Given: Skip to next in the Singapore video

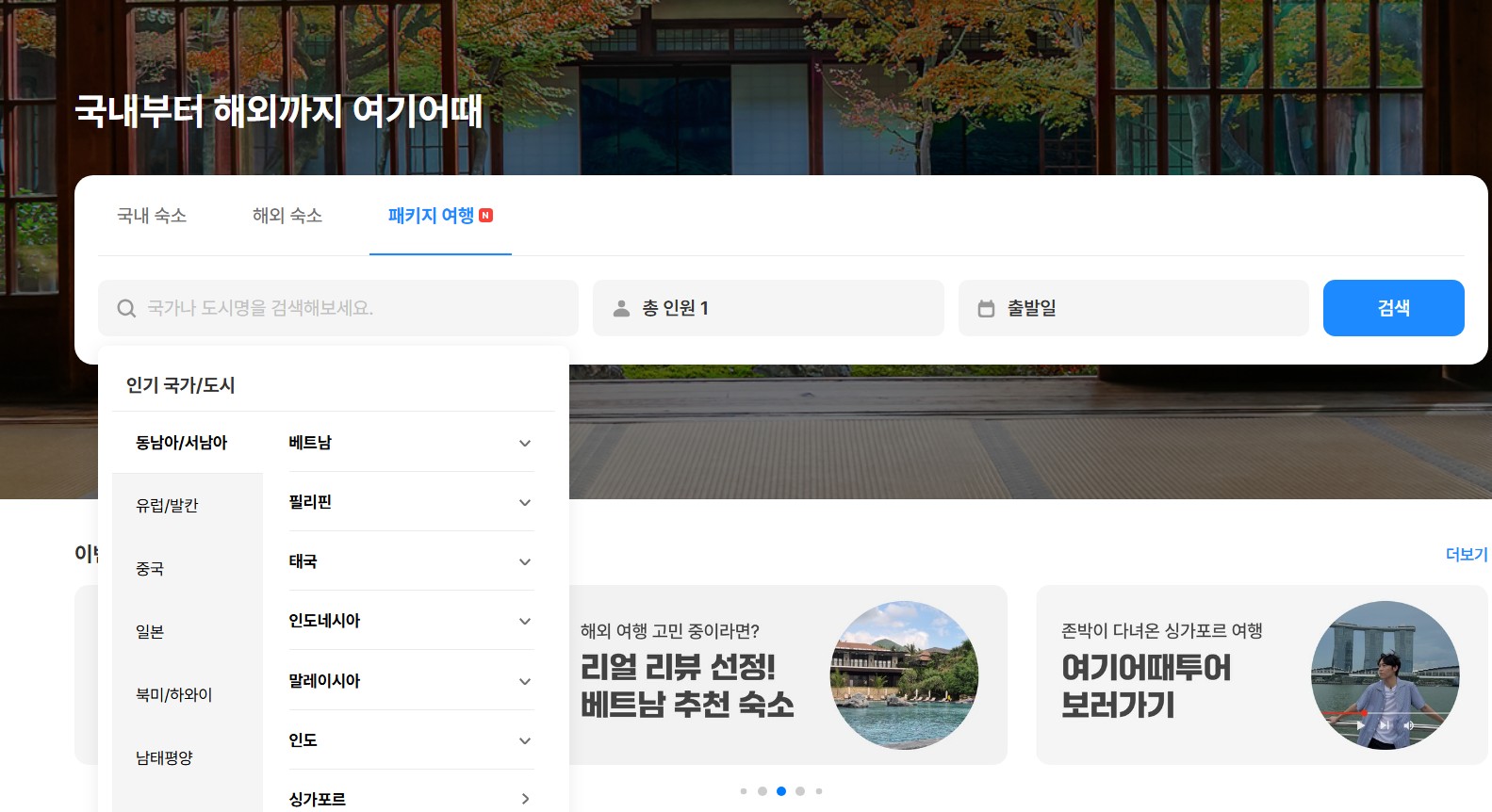Looking at the screenshot, I should pyautogui.click(x=1385, y=725).
